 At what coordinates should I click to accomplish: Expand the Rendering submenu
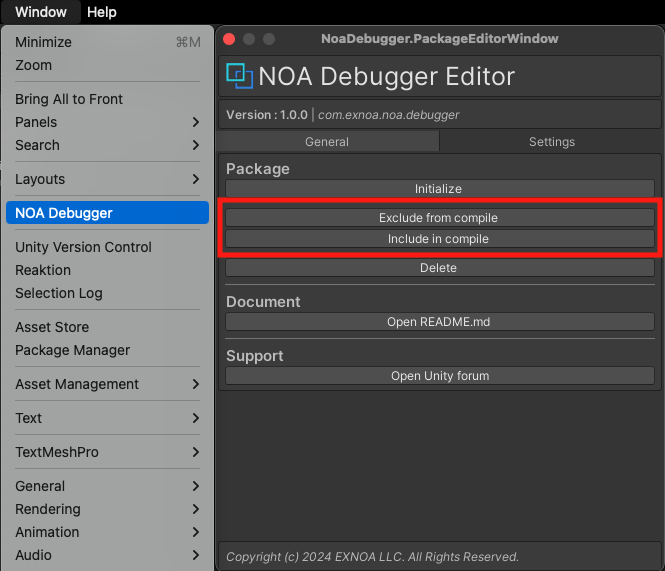pos(108,509)
